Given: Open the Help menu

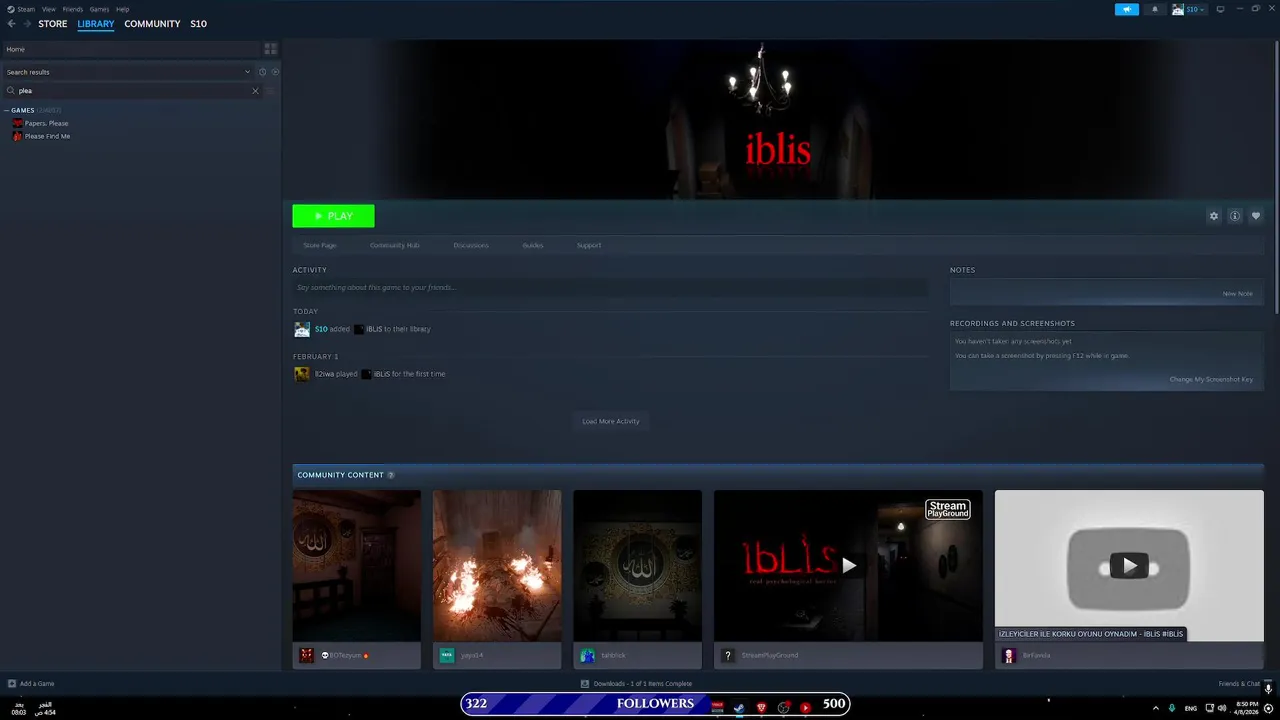Looking at the screenshot, I should pos(122,9).
